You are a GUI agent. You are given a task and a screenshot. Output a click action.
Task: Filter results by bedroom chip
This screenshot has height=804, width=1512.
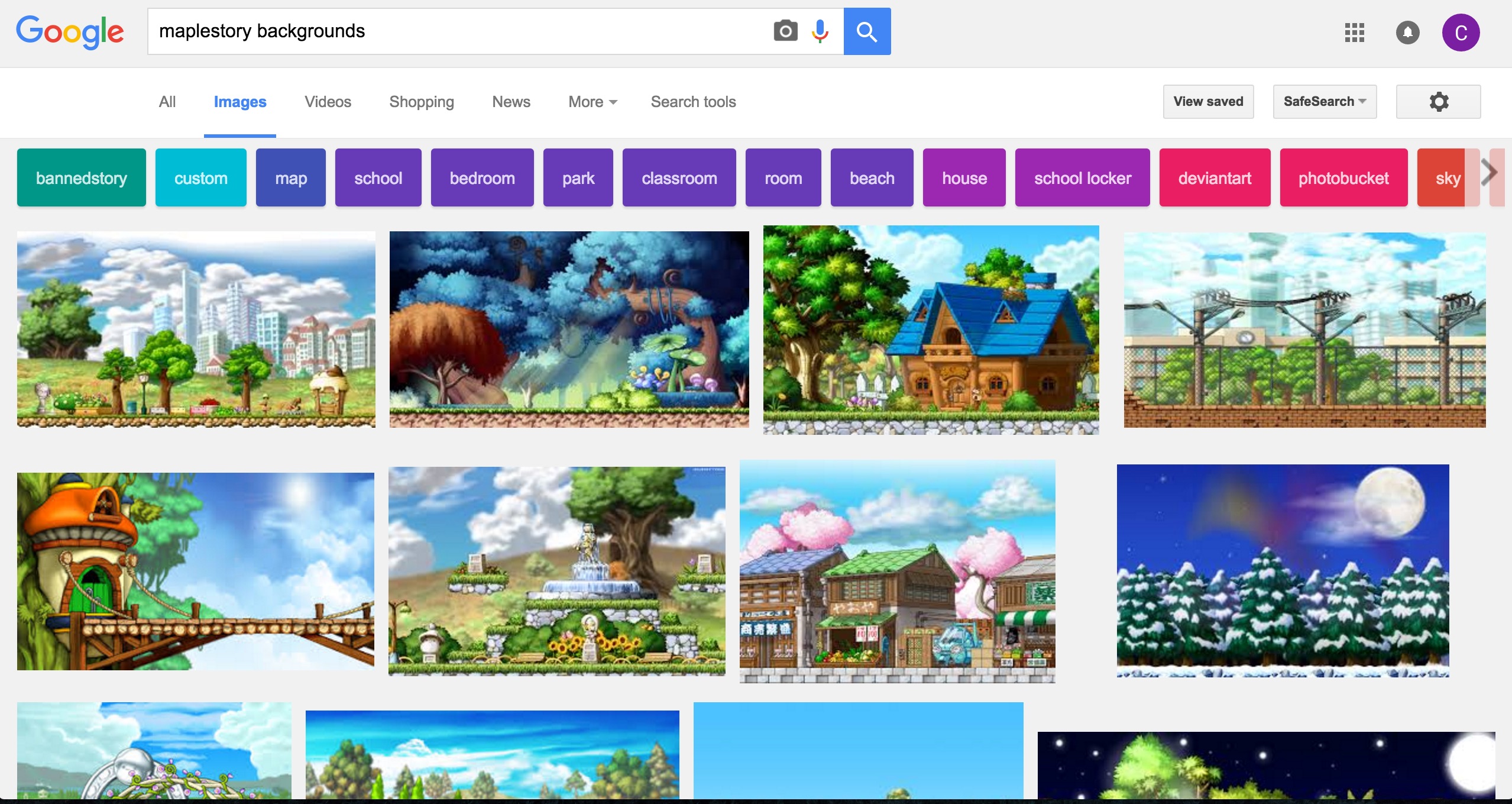coord(483,177)
